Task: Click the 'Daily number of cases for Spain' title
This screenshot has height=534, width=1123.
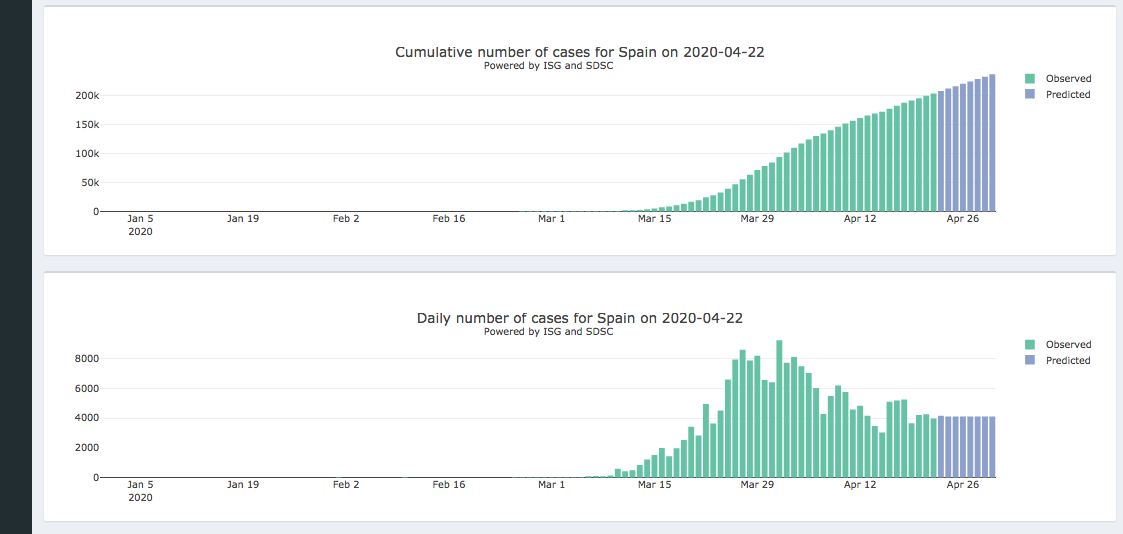Action: (579, 318)
